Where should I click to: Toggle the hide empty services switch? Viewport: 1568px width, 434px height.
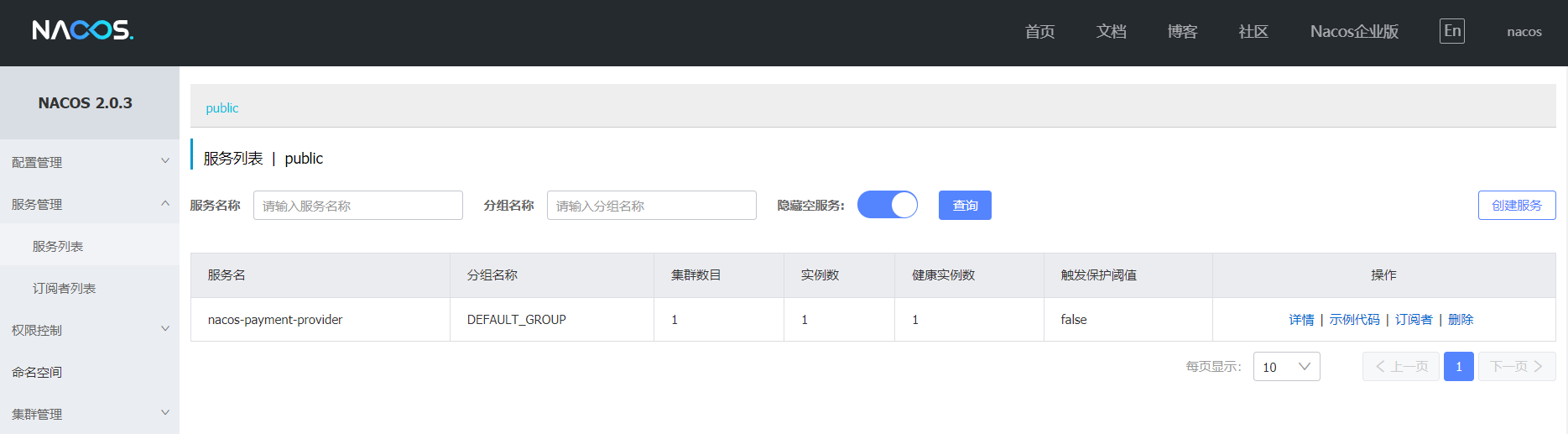pyautogui.click(x=887, y=205)
